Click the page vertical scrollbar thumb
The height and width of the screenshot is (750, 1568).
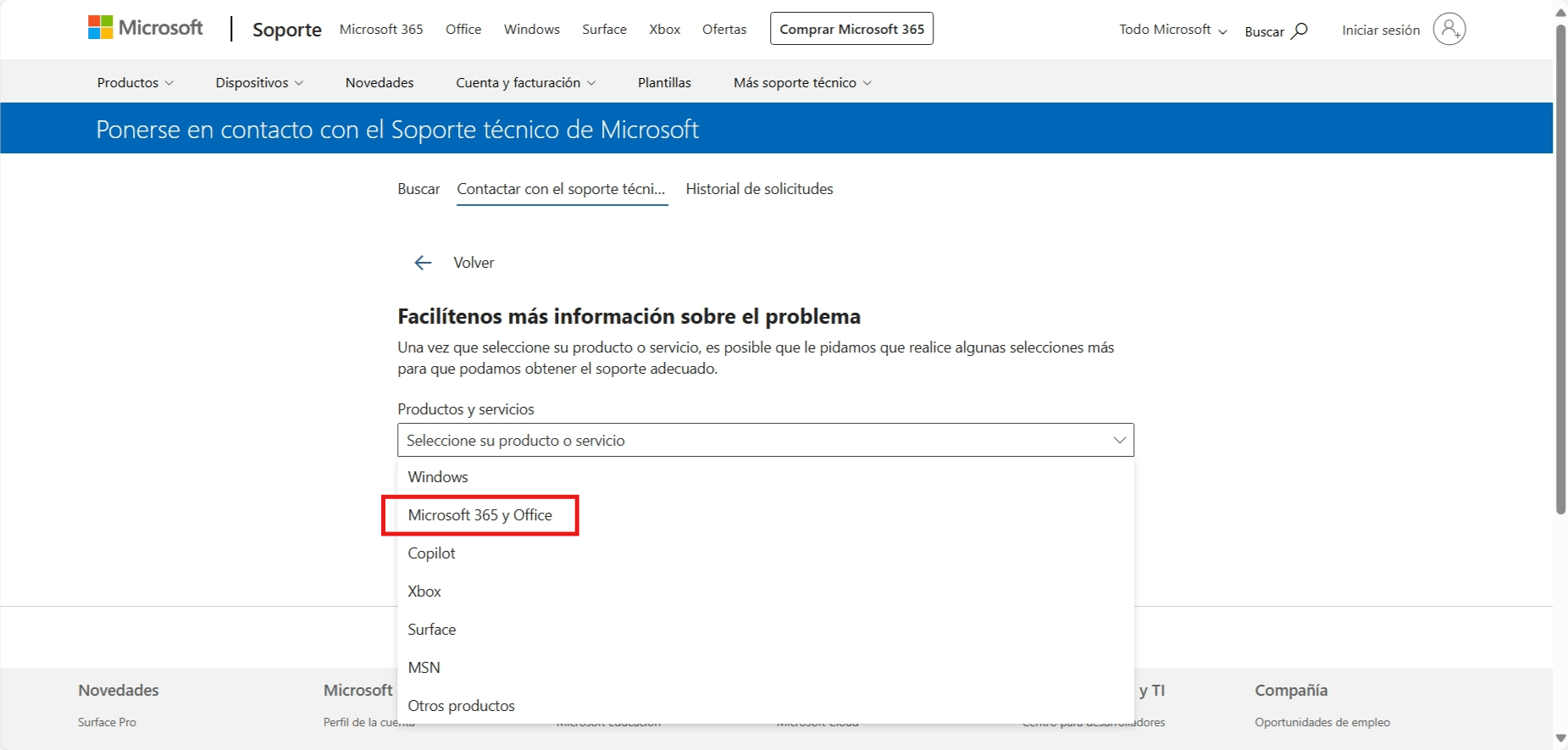pyautogui.click(x=1560, y=269)
